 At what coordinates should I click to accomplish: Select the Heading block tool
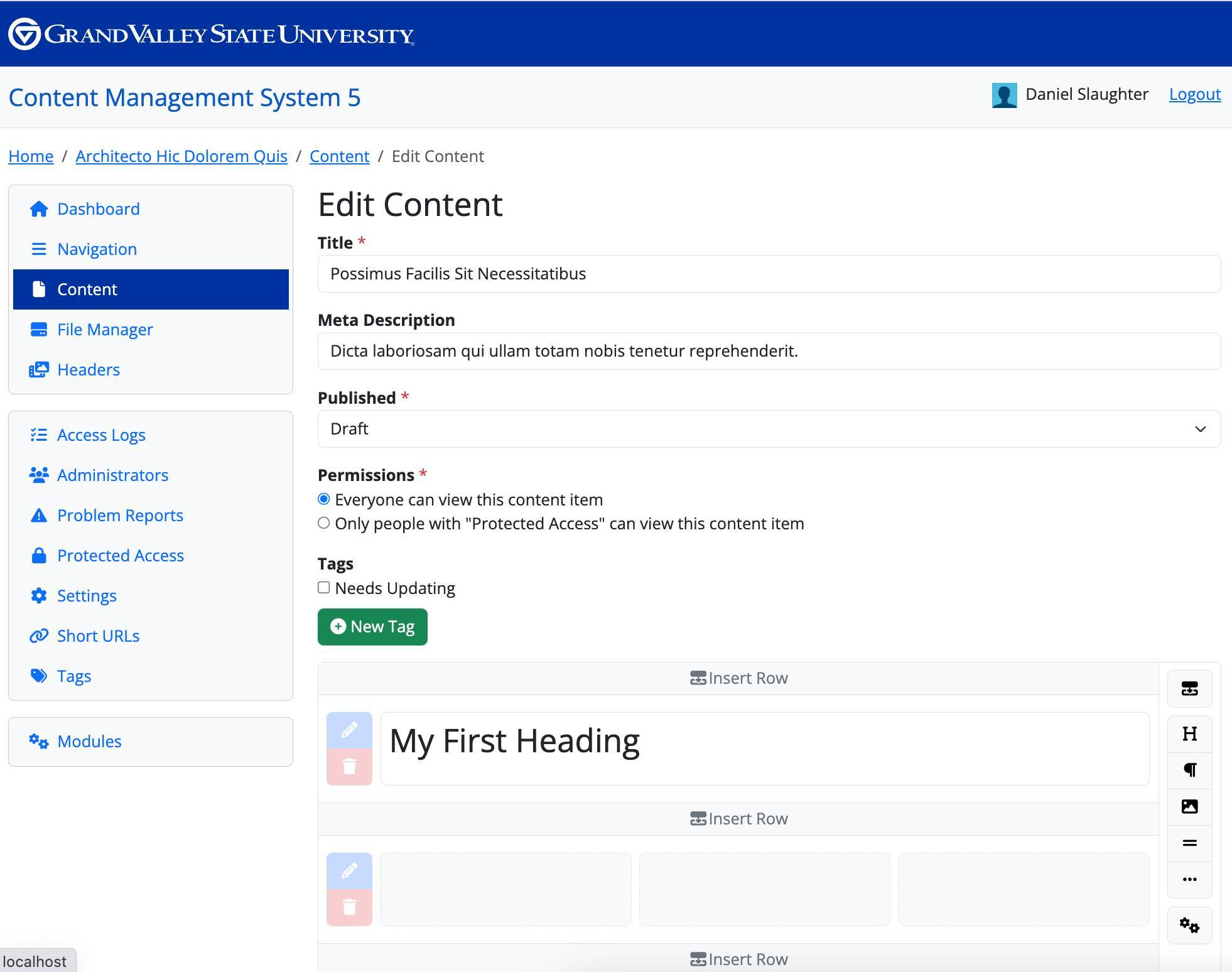pyautogui.click(x=1191, y=733)
